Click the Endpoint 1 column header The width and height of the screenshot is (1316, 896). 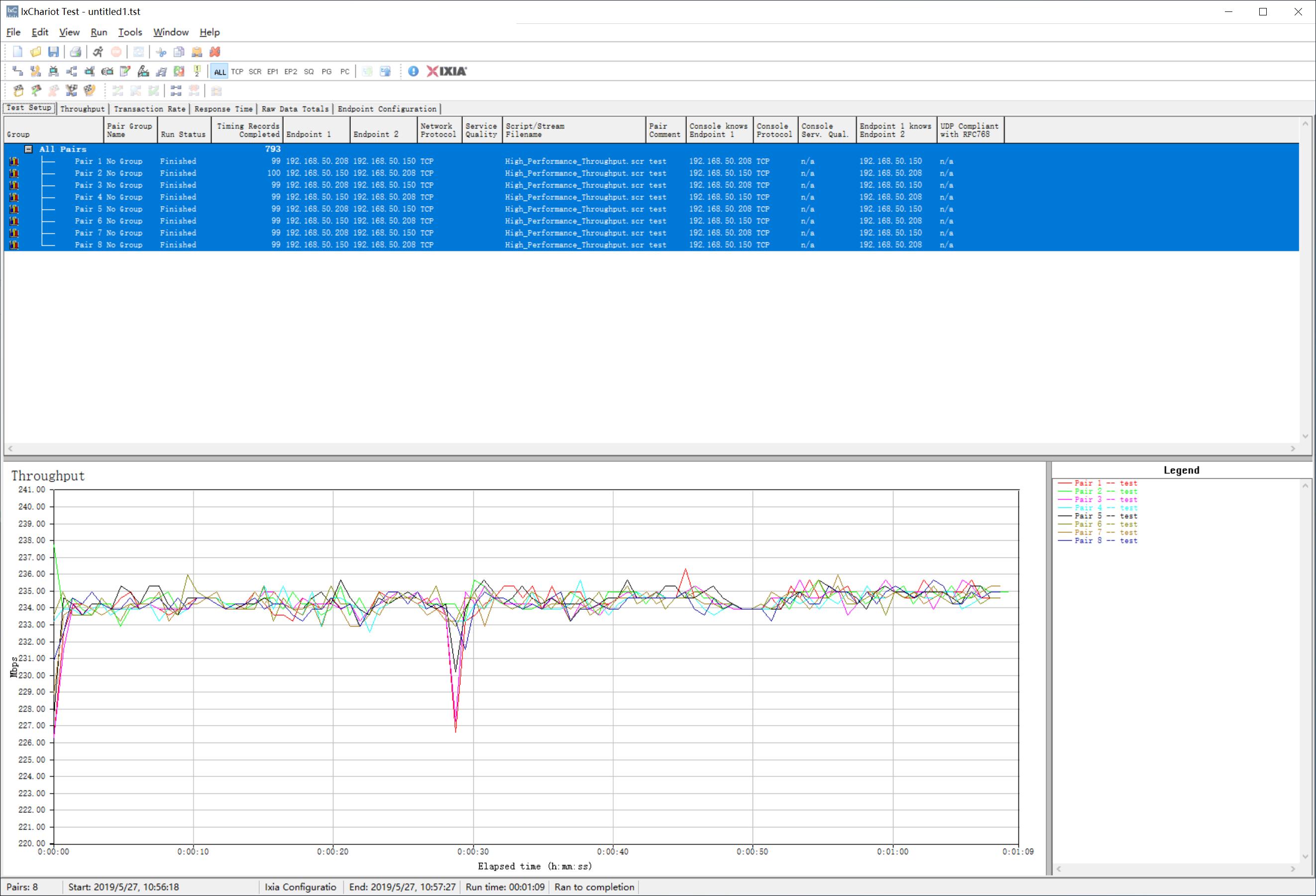click(316, 130)
